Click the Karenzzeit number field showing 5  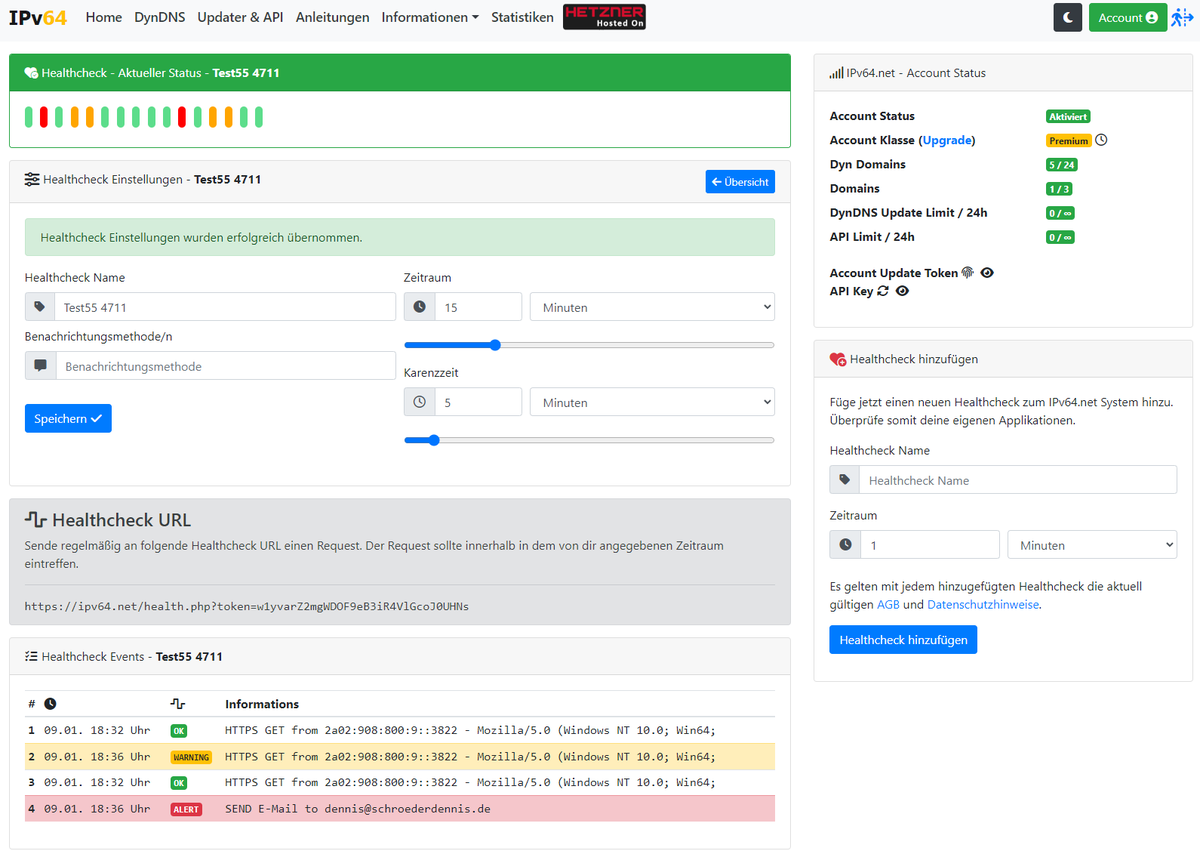point(478,402)
